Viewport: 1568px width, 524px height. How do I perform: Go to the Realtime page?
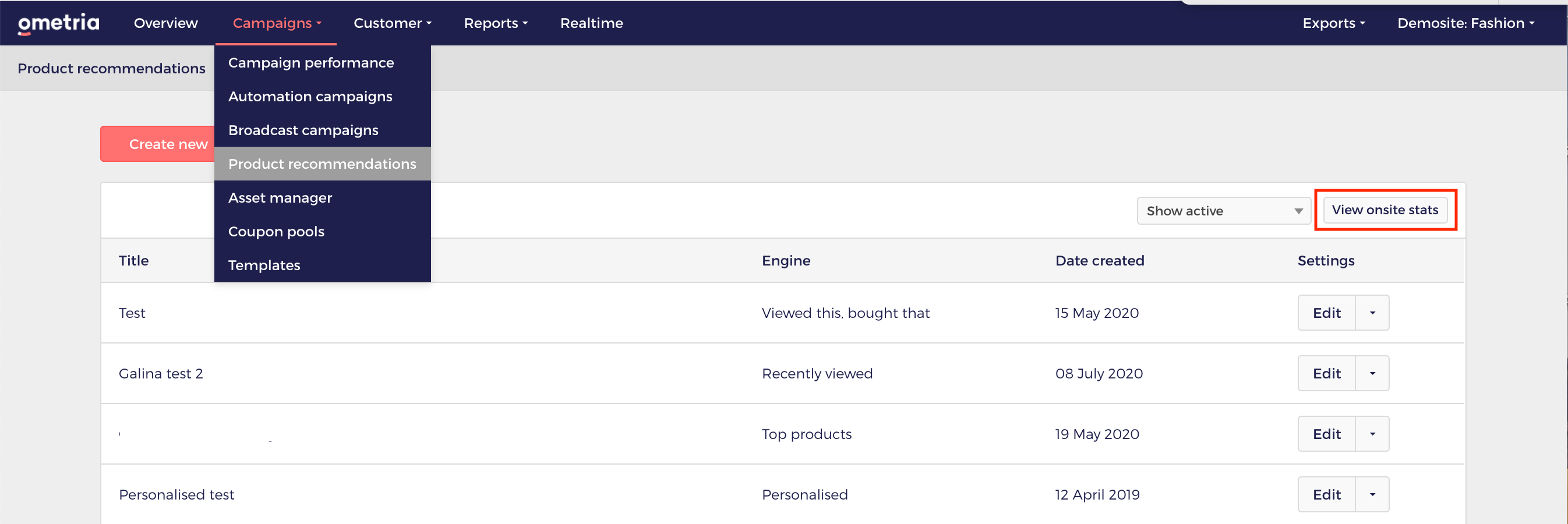click(x=591, y=23)
